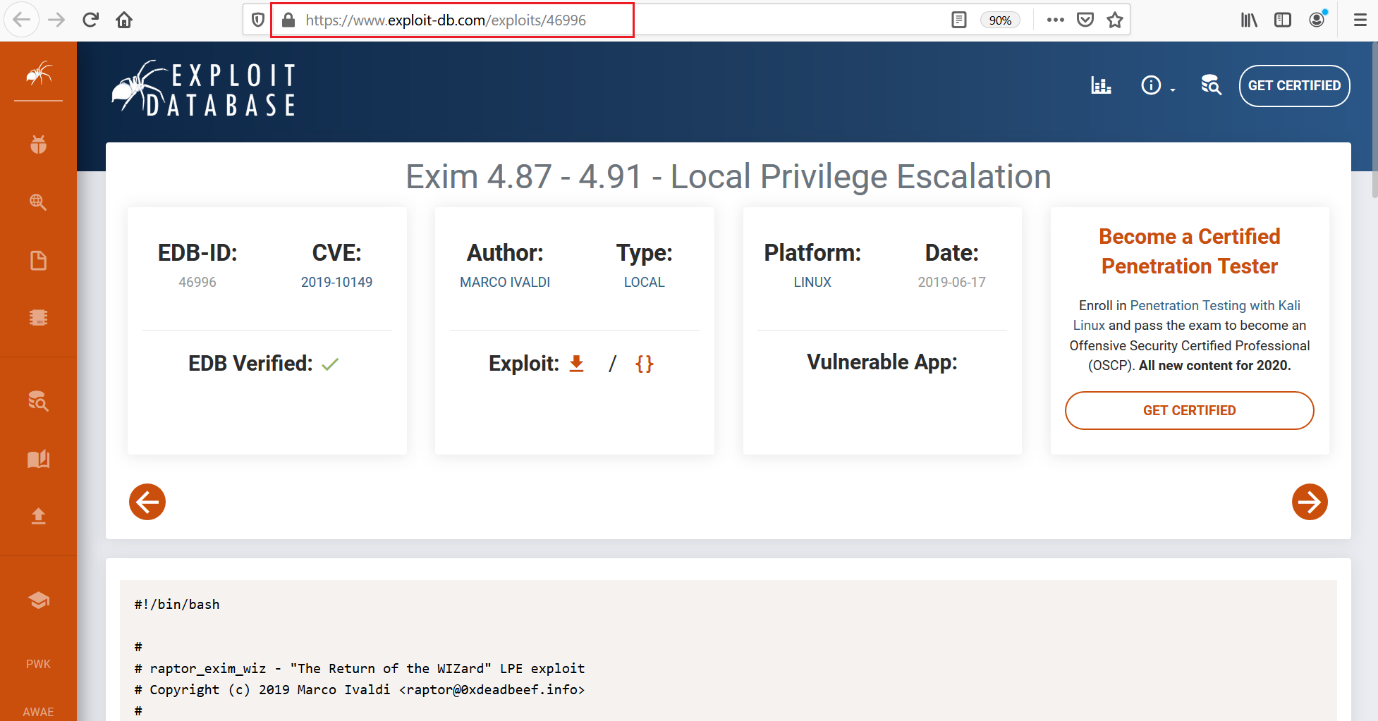Open the Firefox hamburger application menu
Screen dimensions: 1378x721
click(1360, 20)
